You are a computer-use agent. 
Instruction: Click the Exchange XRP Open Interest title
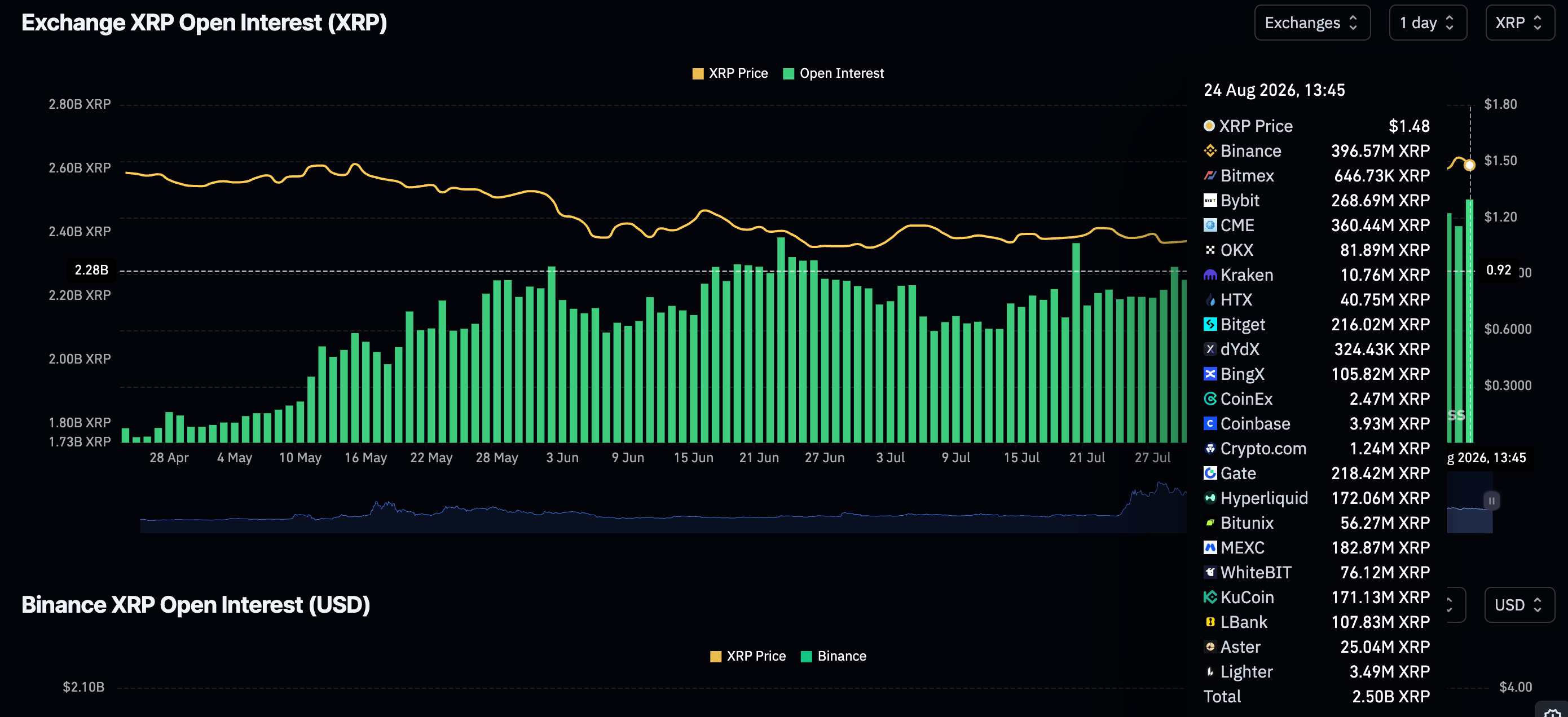205,23
